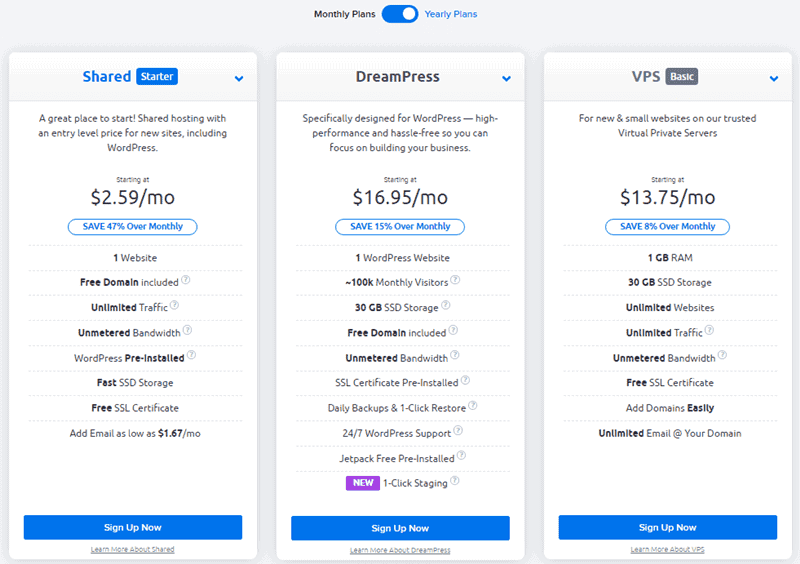Viewport: 800px width, 564px height.
Task: Click the '1 Website' feature row
Action: pos(135,258)
